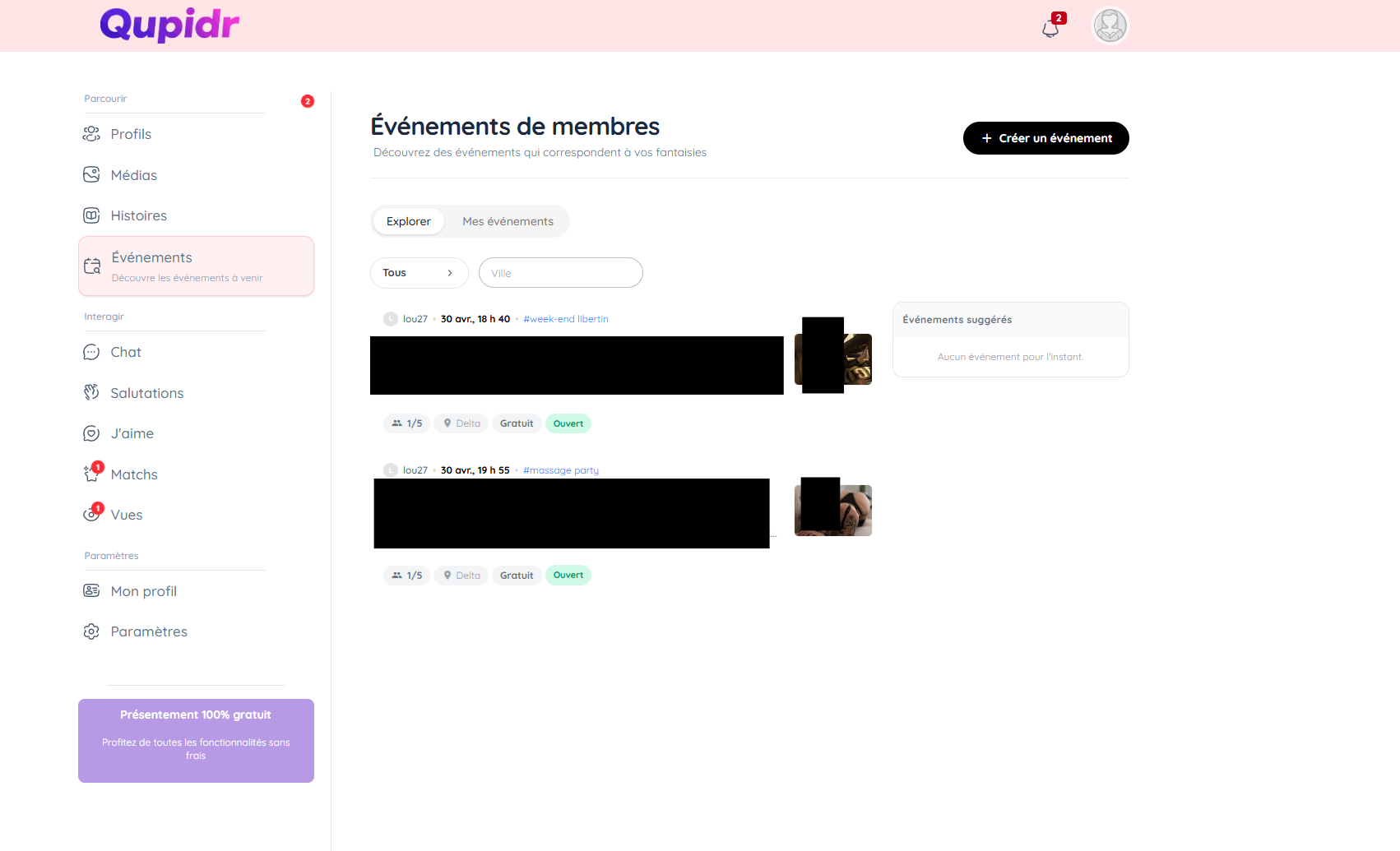Select the Médias sidebar icon
This screenshot has width=1400, height=851.
tap(91, 174)
